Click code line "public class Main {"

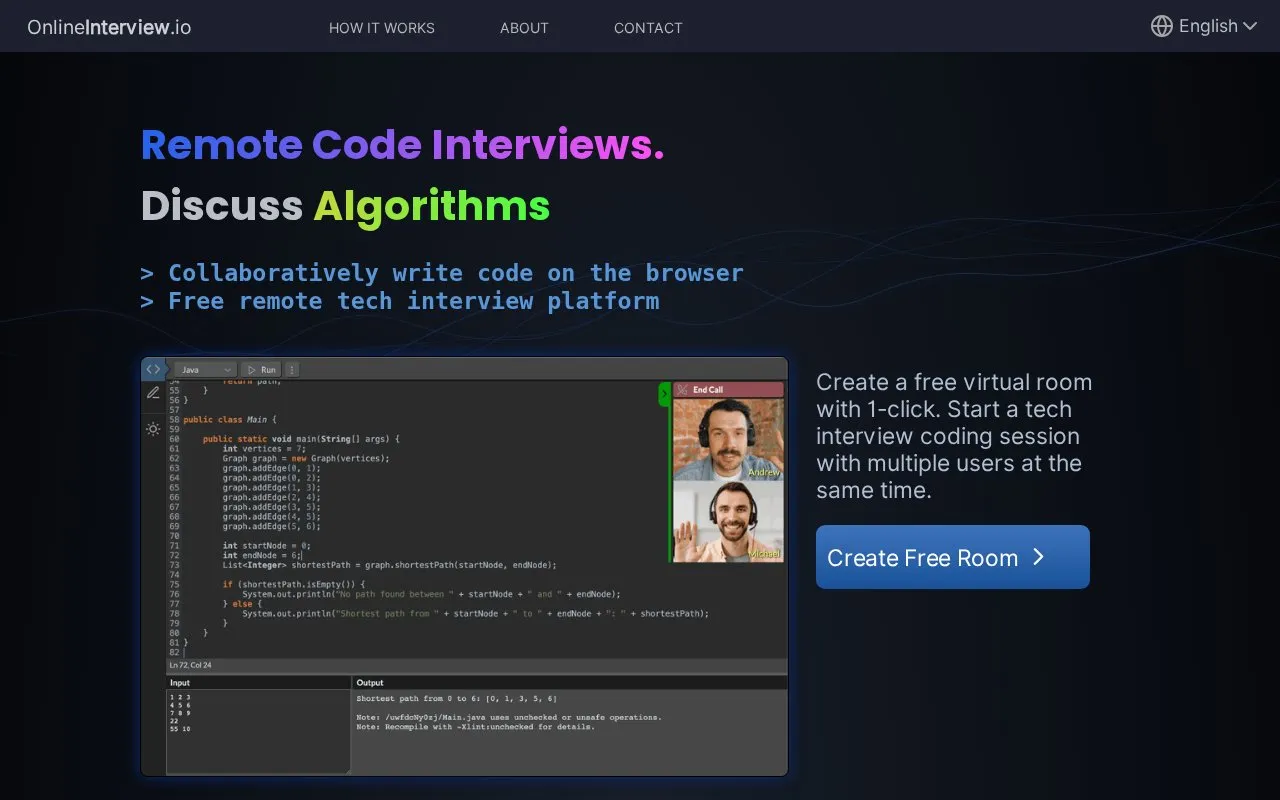point(229,420)
